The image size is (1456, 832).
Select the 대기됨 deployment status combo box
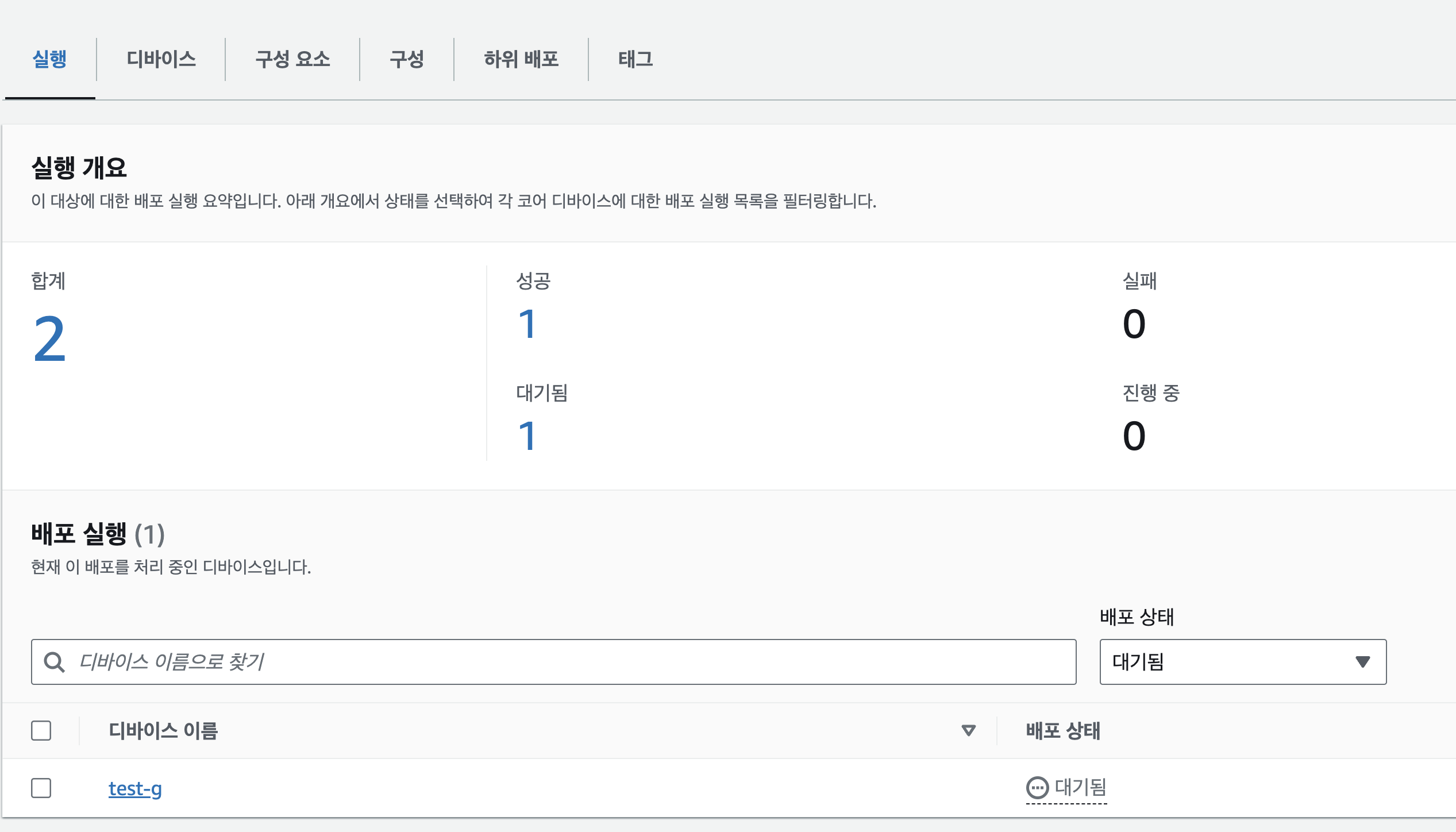tap(1243, 662)
